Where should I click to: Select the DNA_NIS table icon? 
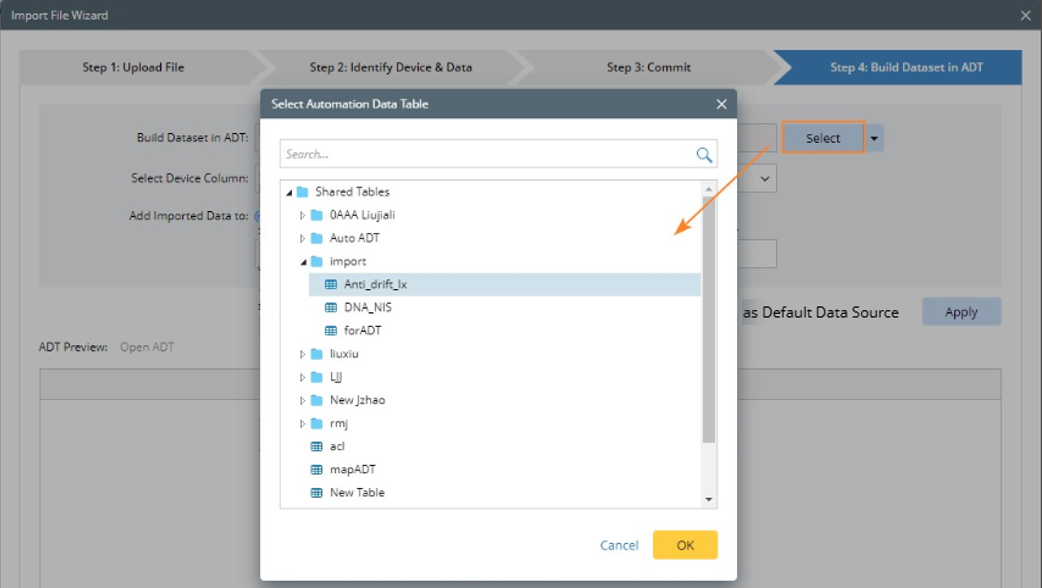(x=331, y=307)
